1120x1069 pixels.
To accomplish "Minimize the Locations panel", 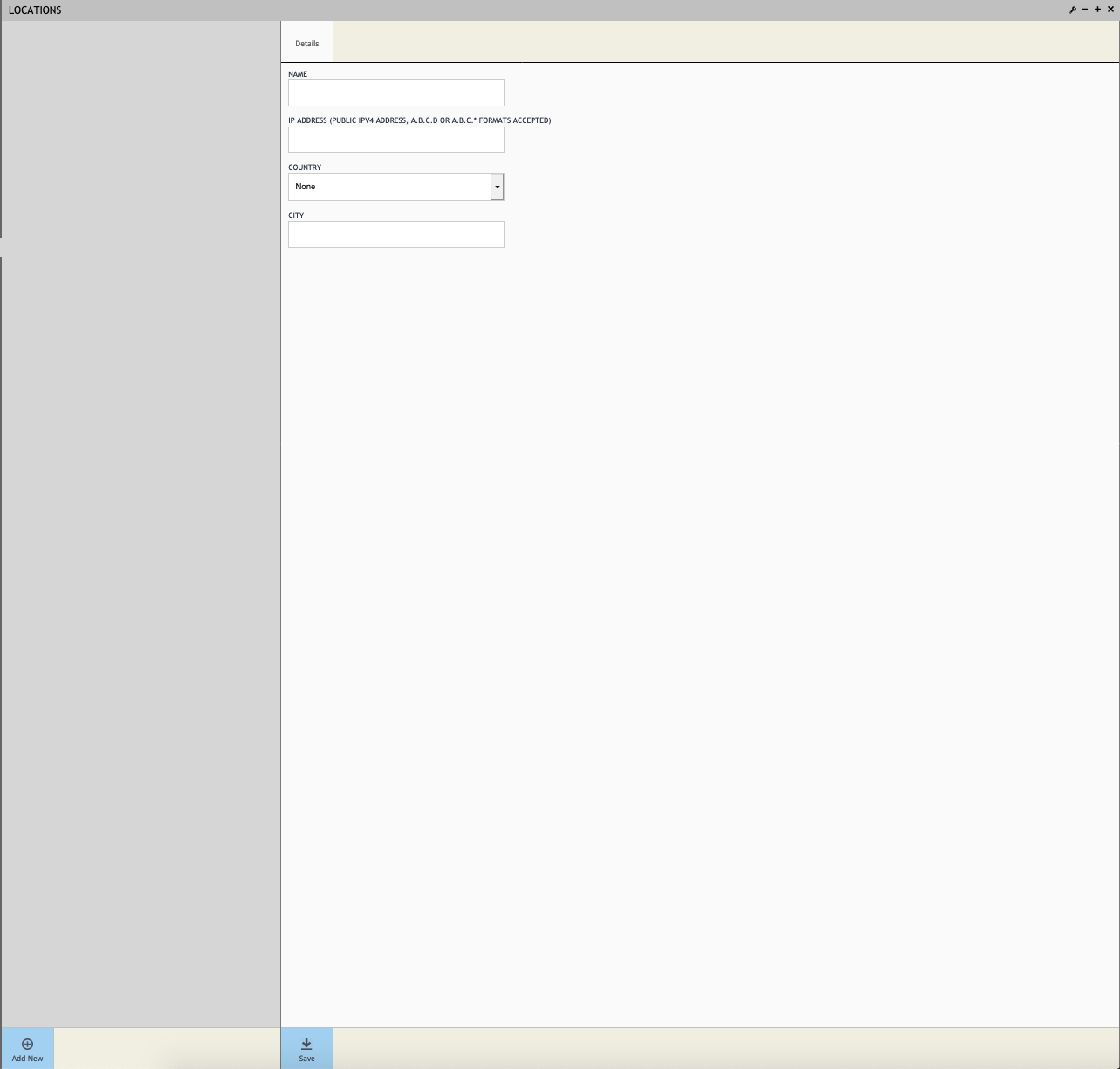I will coord(1085,10).
